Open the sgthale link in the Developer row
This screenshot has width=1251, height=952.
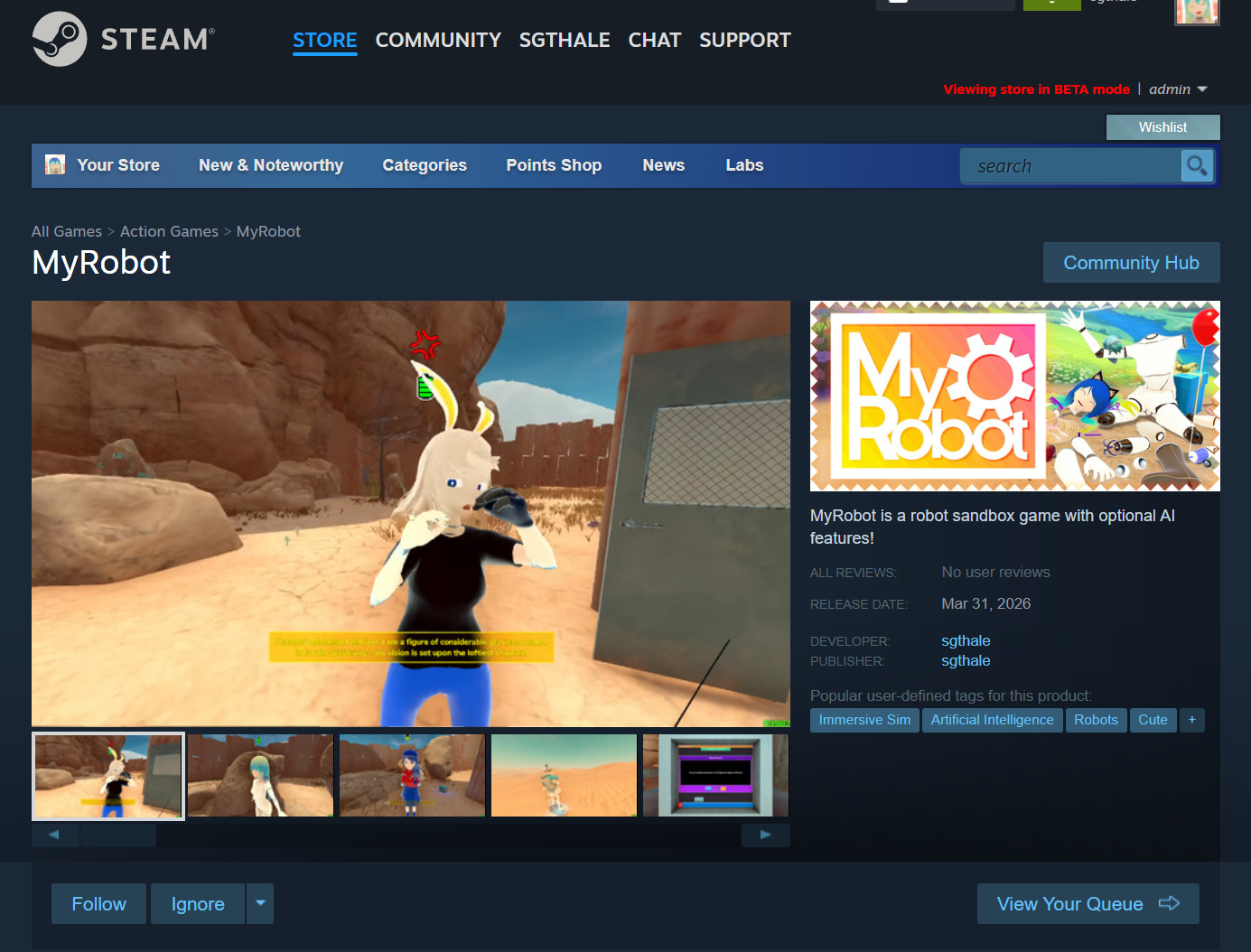pos(966,641)
